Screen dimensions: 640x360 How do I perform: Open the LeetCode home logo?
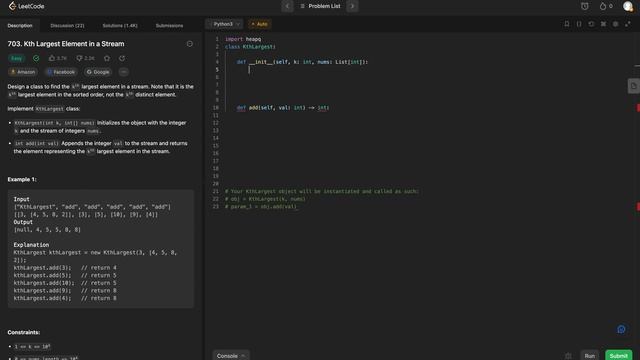click(x=27, y=6)
